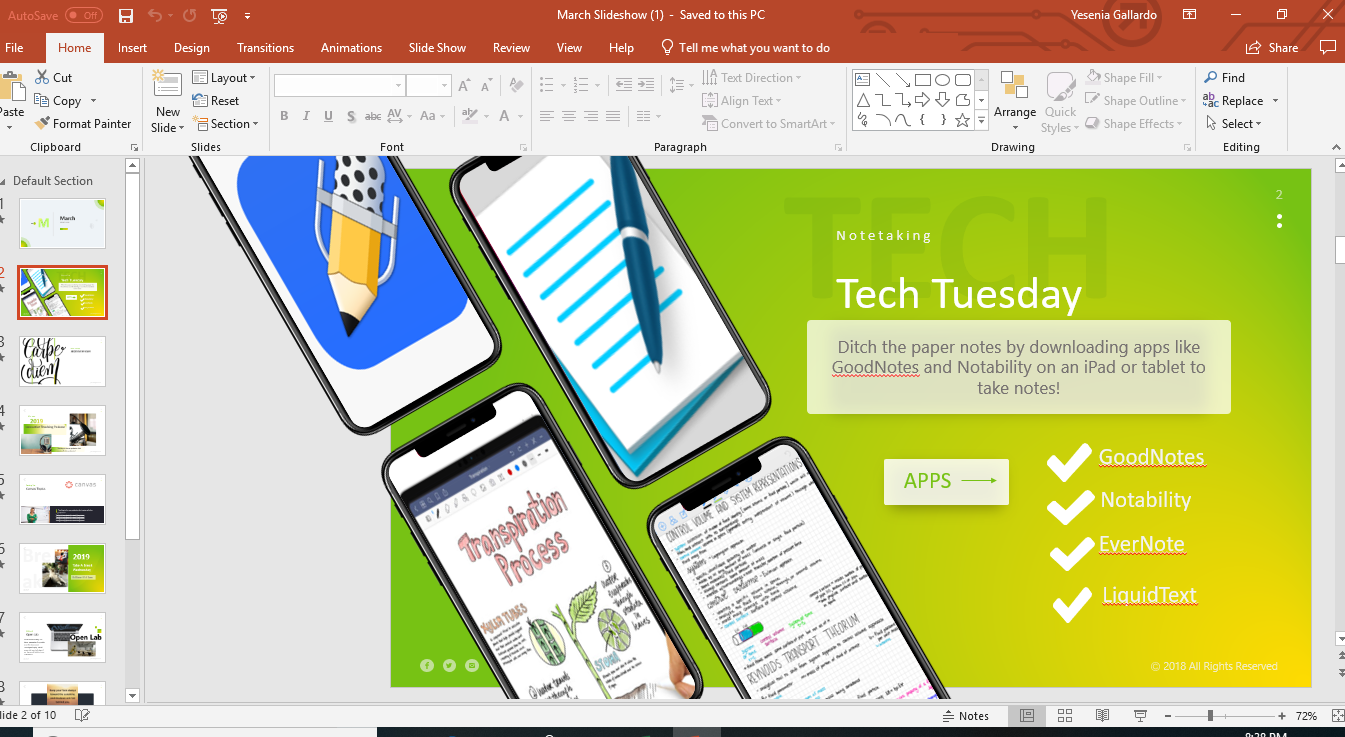Viewport: 1345px width, 737px height.
Task: Open the comments pane icon
Action: [1327, 47]
